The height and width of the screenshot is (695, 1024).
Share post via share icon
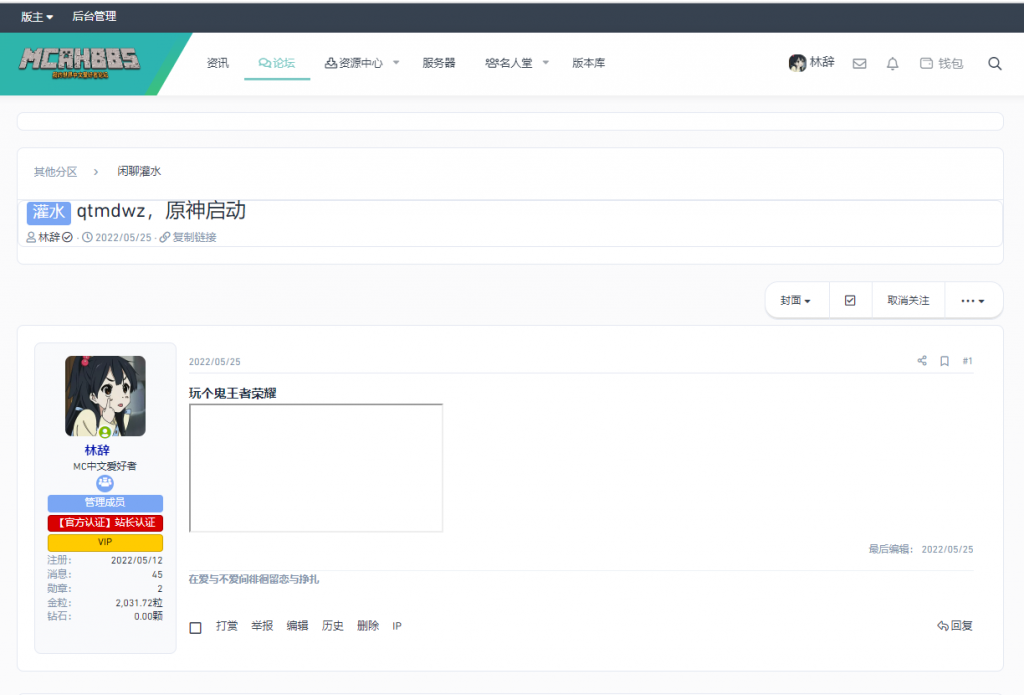tap(921, 361)
